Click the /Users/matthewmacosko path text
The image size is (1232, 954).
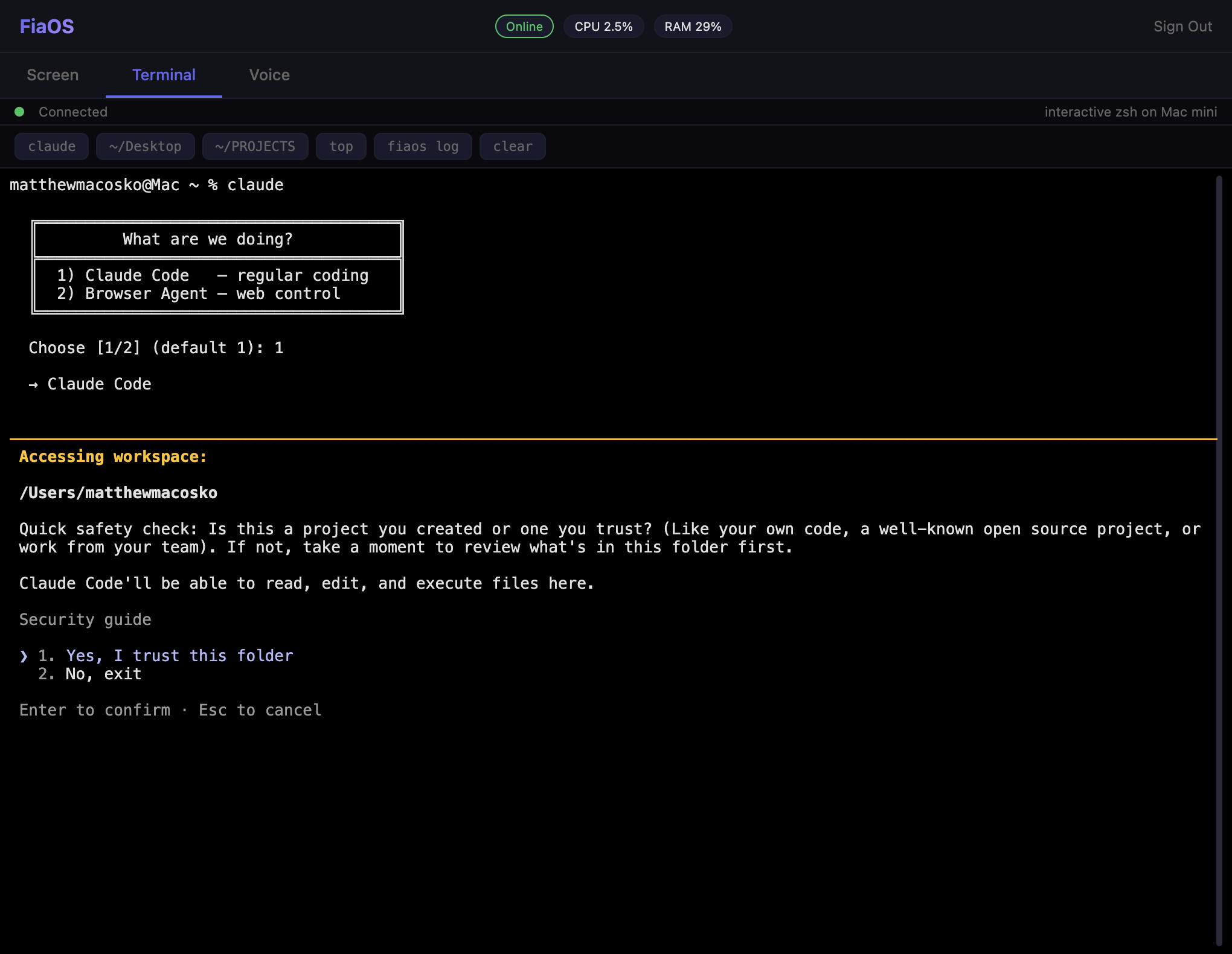point(118,493)
